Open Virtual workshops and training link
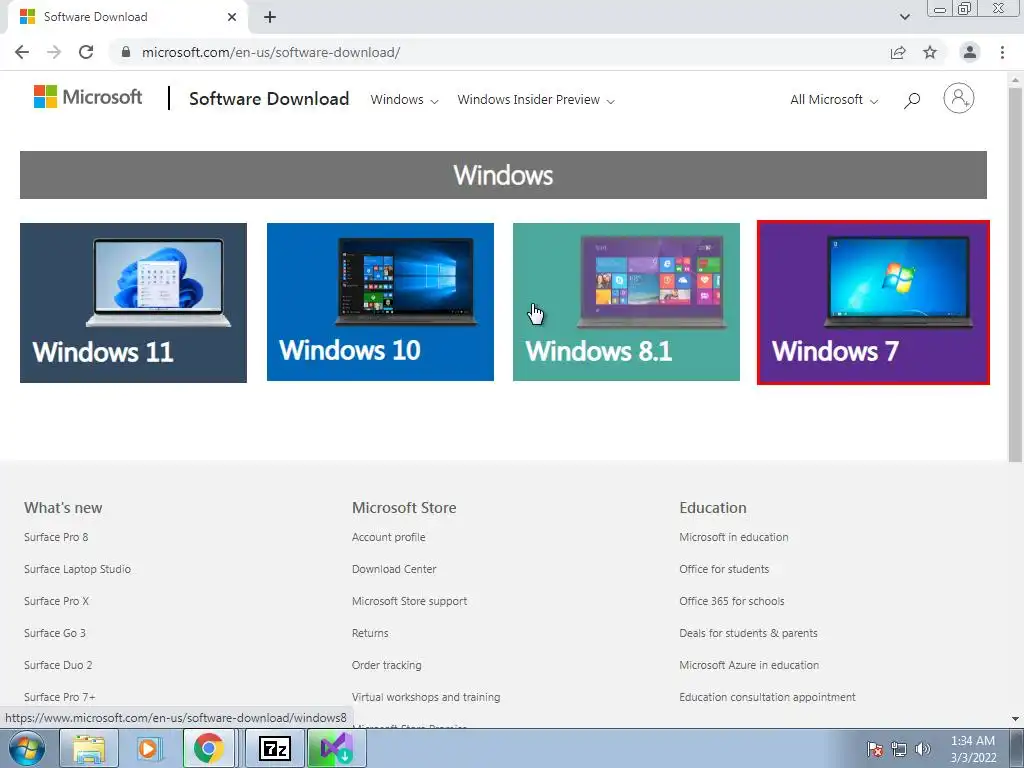1024x768 pixels. click(x=426, y=697)
